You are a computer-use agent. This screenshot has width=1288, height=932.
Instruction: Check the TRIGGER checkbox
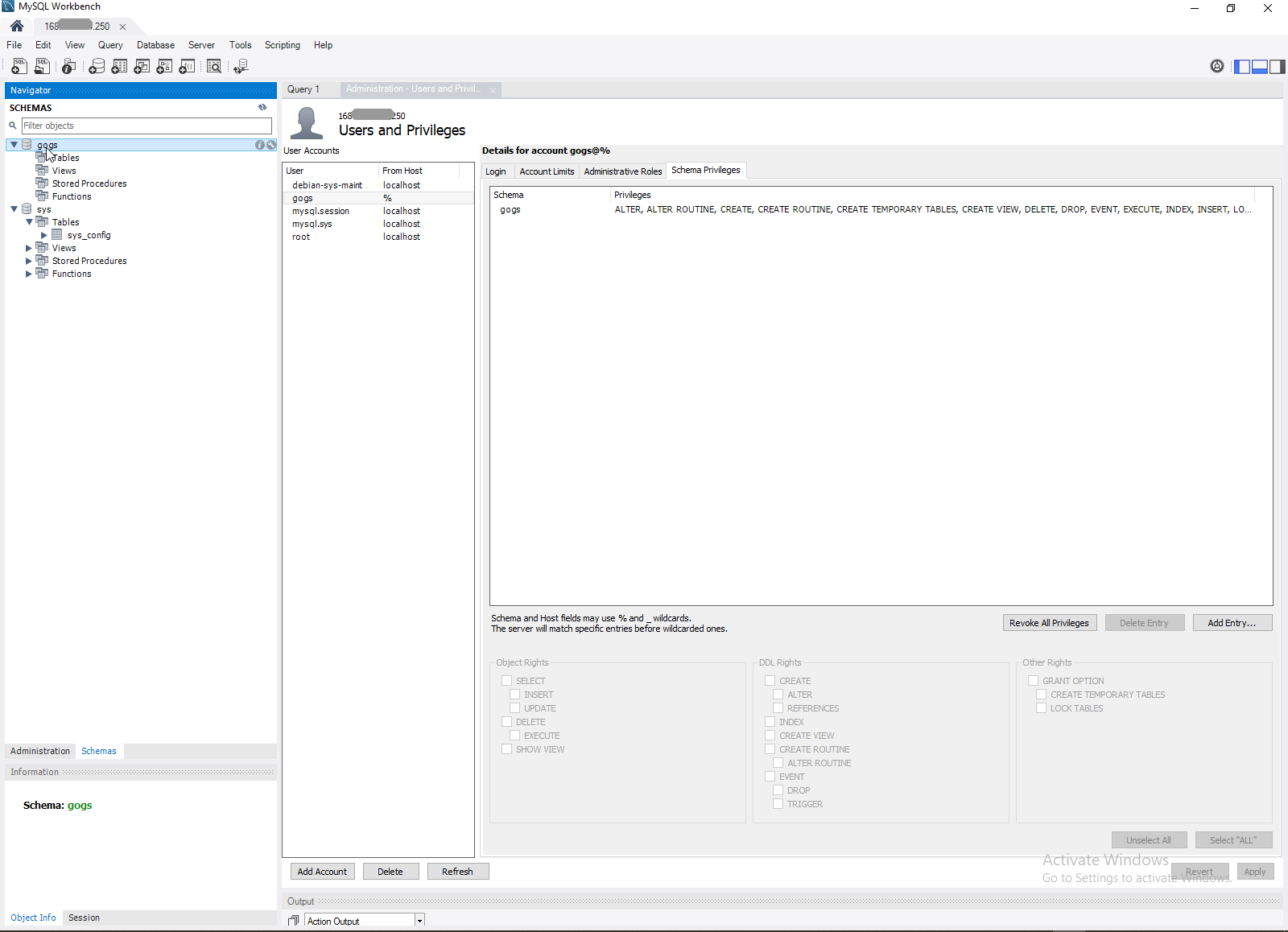click(778, 804)
